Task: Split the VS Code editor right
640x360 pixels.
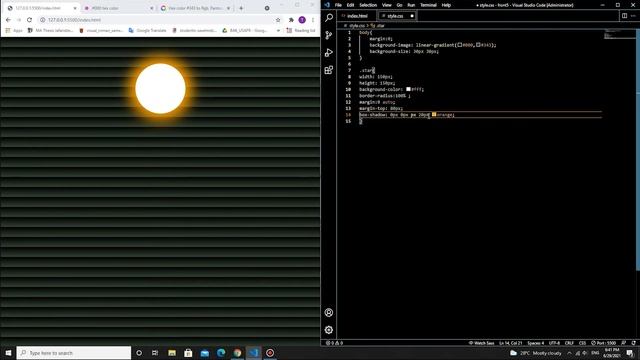Action: point(624,16)
